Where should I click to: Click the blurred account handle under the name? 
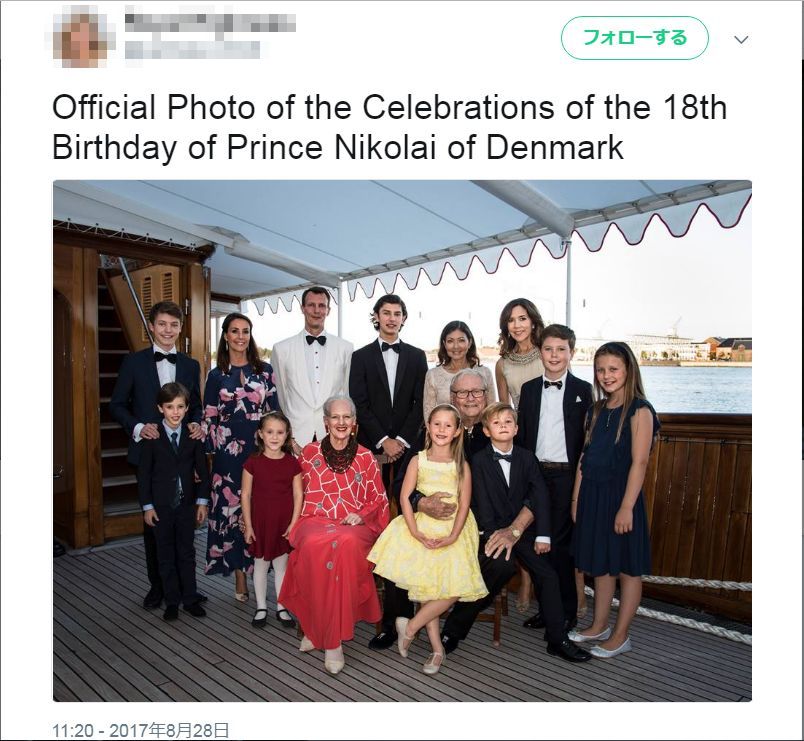point(192,49)
